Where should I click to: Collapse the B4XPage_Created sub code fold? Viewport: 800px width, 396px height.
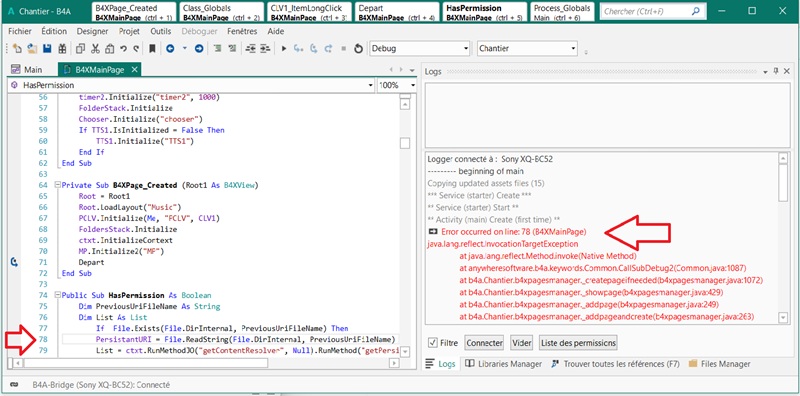pos(57,185)
